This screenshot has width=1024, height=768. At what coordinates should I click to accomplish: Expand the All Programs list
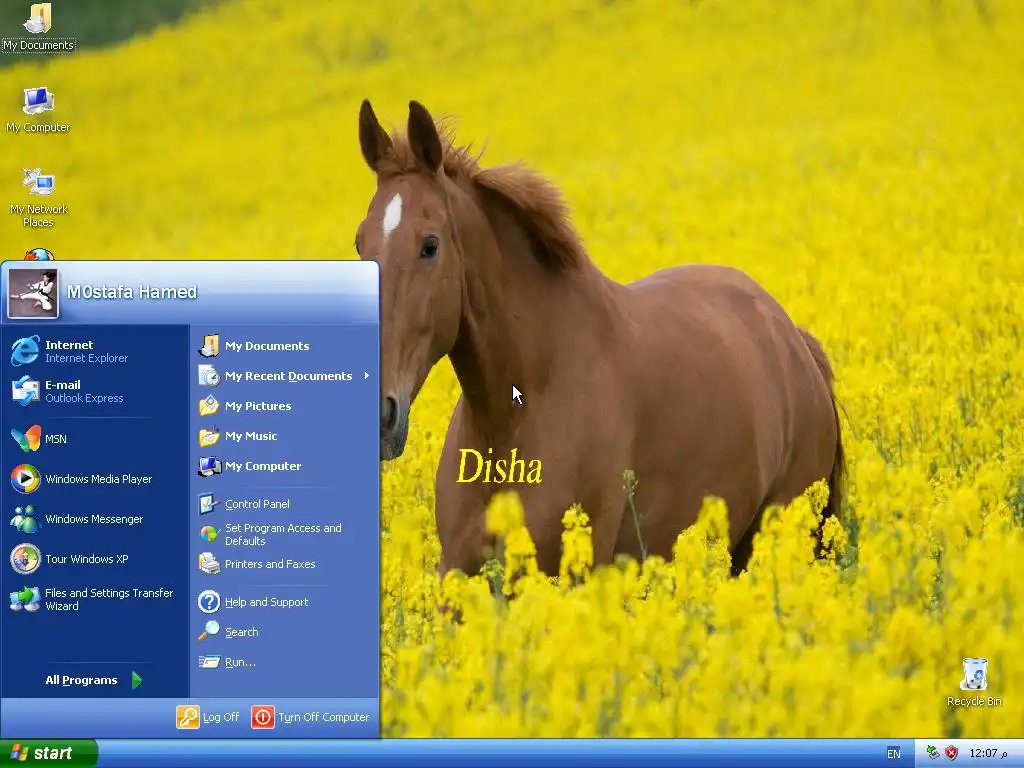94,680
